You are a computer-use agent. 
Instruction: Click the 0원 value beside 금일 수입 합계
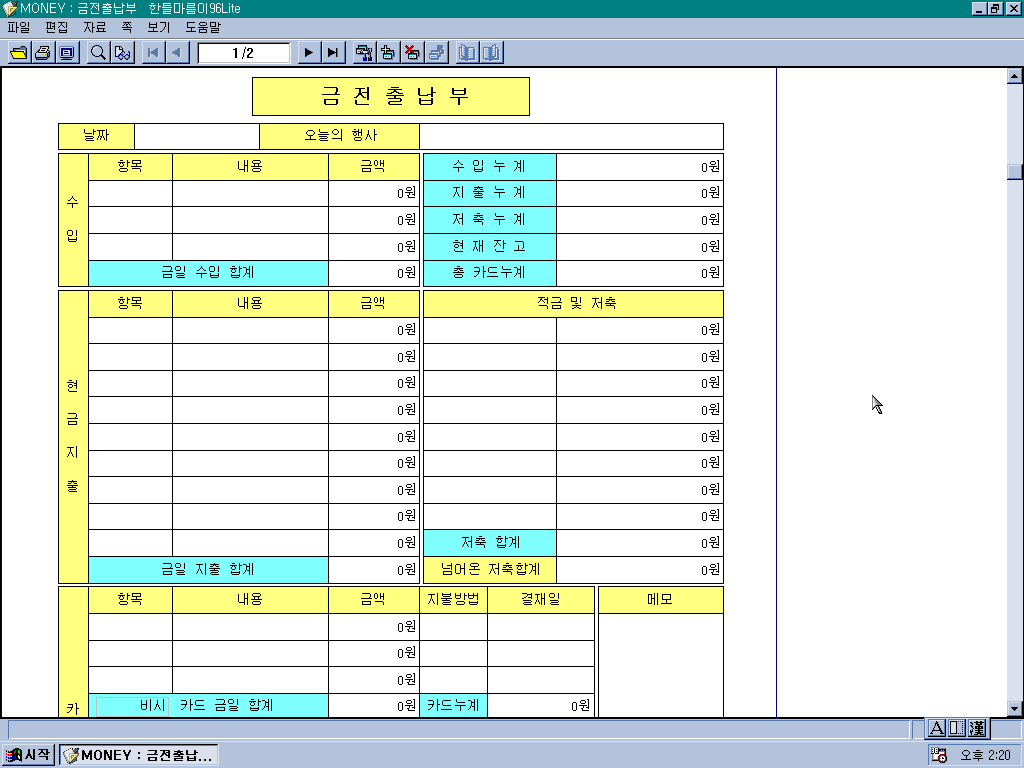(x=374, y=273)
